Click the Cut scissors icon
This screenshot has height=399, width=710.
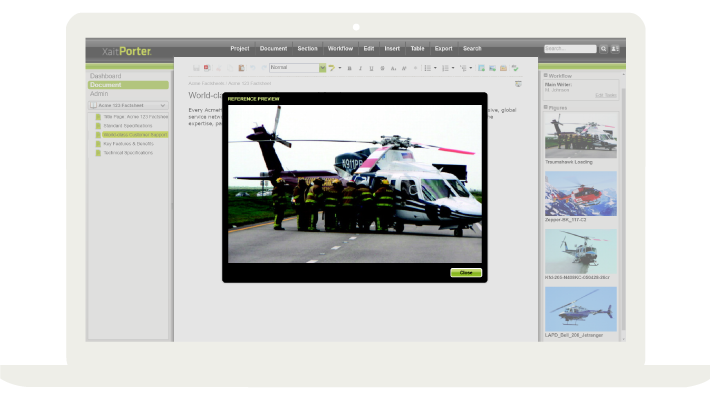click(x=219, y=68)
